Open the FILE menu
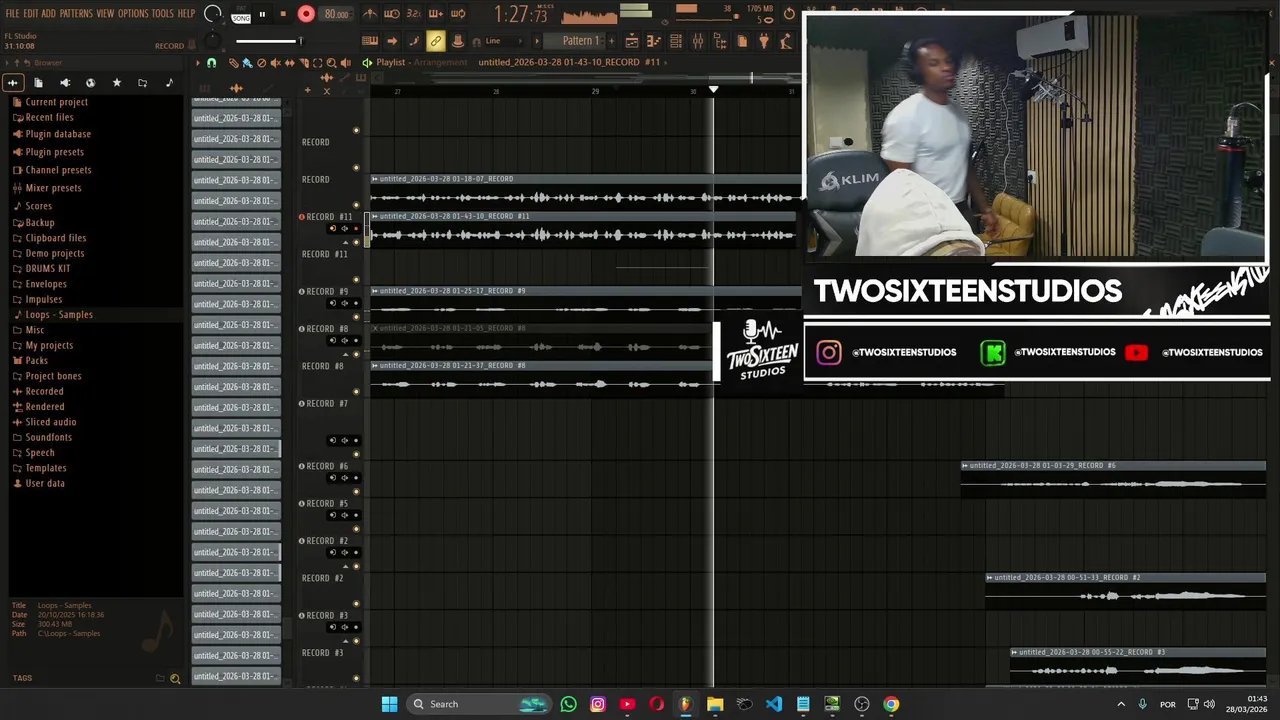Screen dimensions: 1280x720 [12, 13]
